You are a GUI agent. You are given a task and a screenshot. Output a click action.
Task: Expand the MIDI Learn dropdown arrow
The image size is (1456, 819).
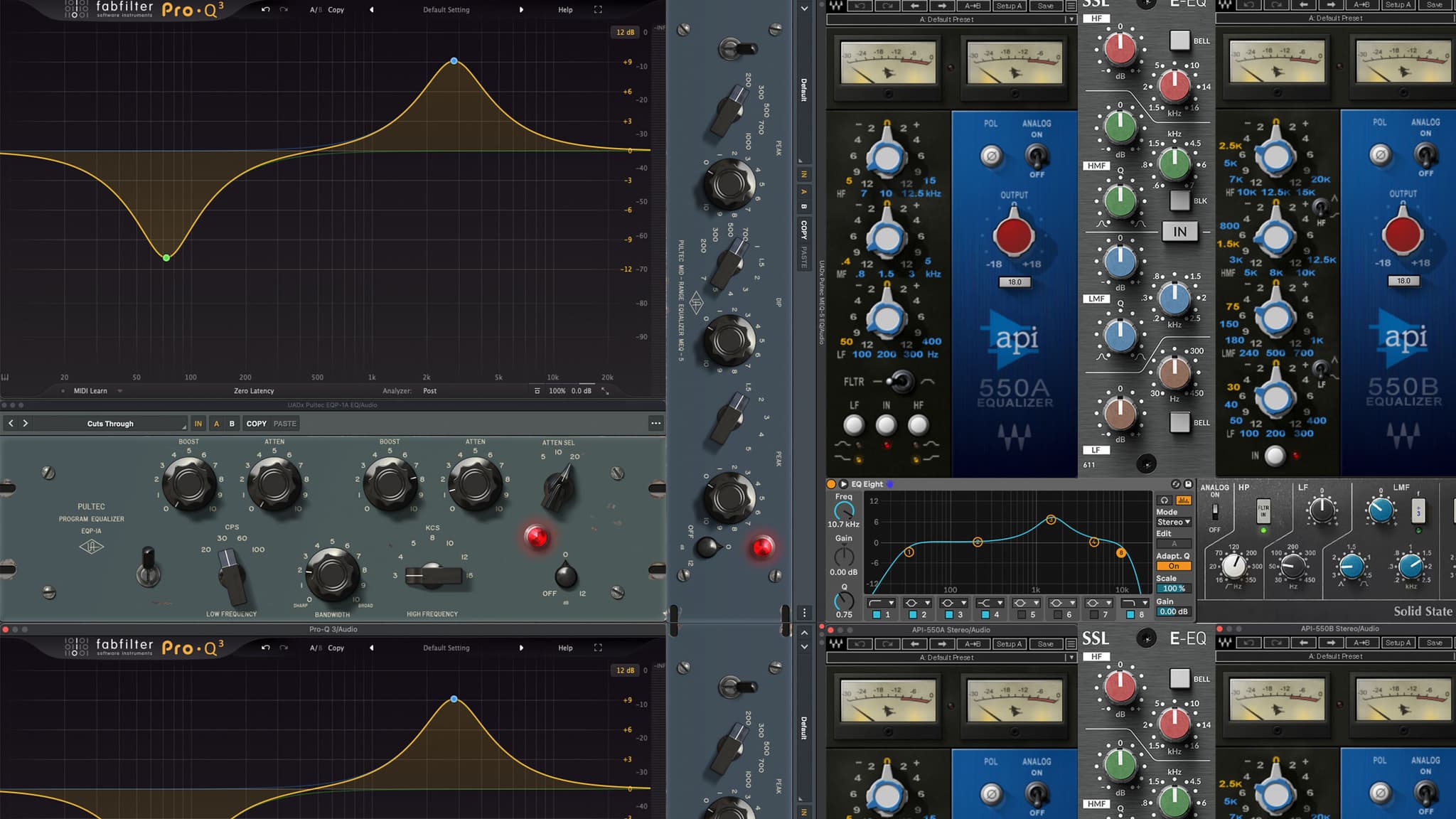coord(119,391)
